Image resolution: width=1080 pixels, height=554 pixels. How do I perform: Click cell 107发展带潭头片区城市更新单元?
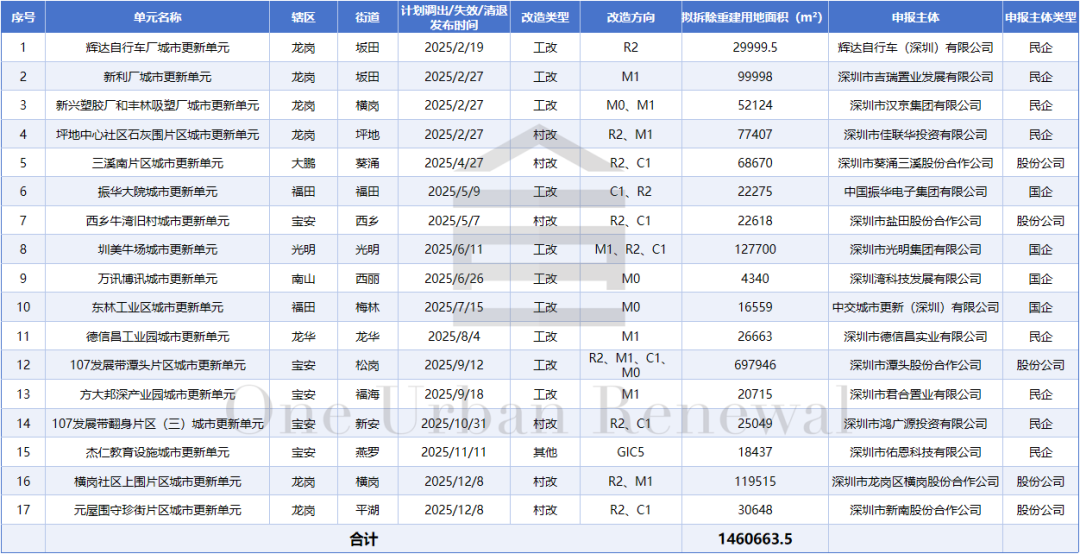[157, 366]
